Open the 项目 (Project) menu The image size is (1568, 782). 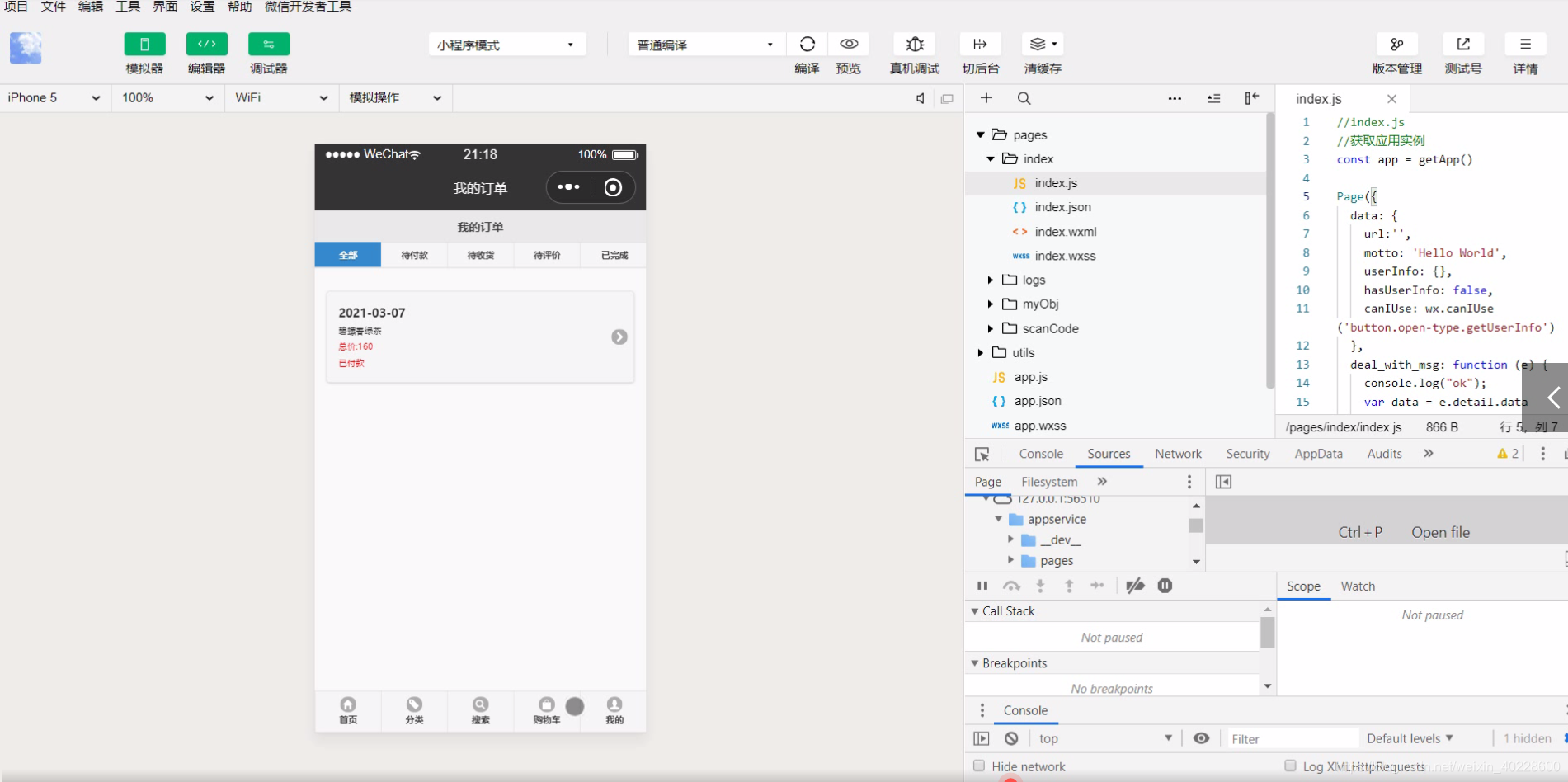pyautogui.click(x=16, y=7)
